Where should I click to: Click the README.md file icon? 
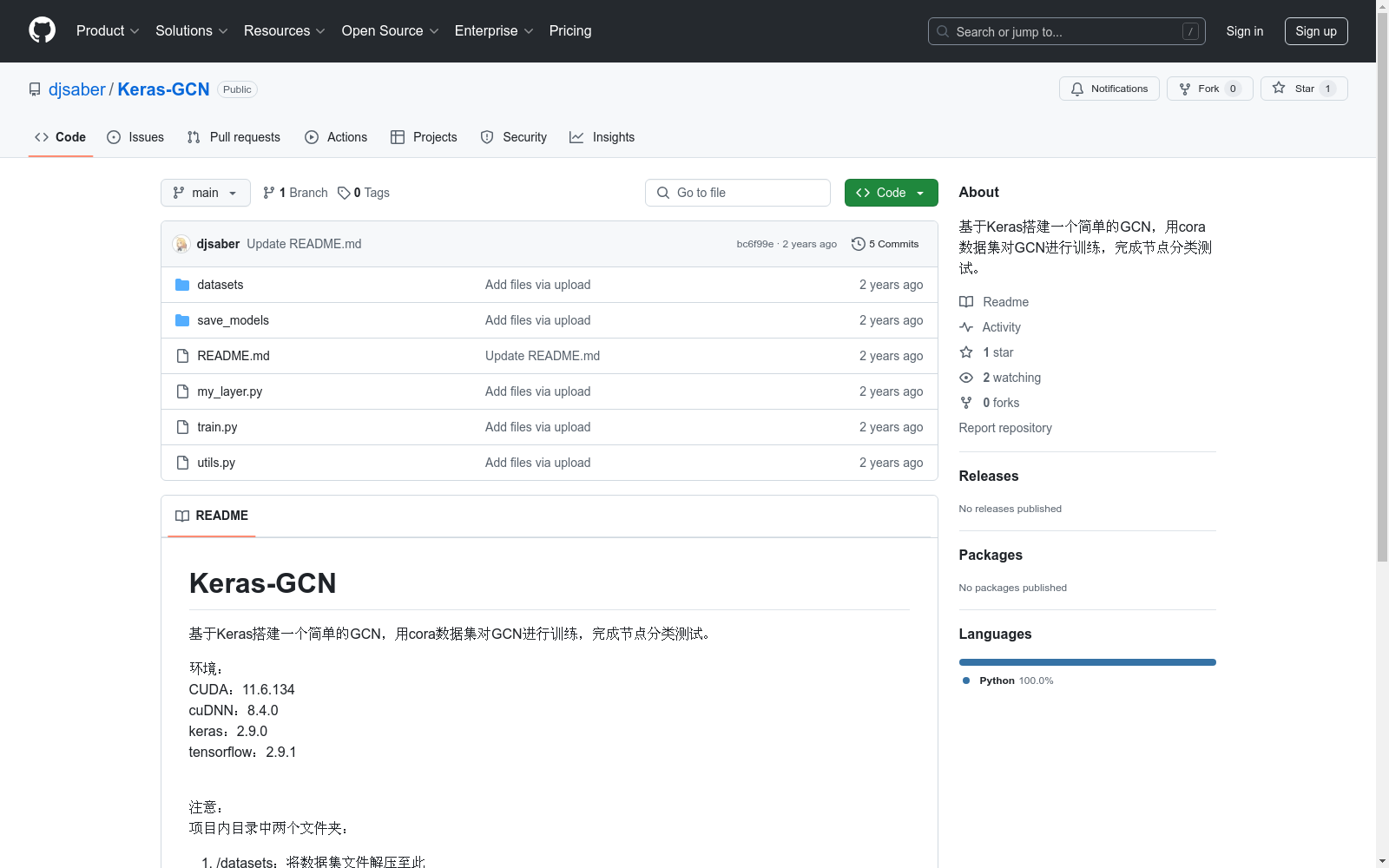(182, 356)
